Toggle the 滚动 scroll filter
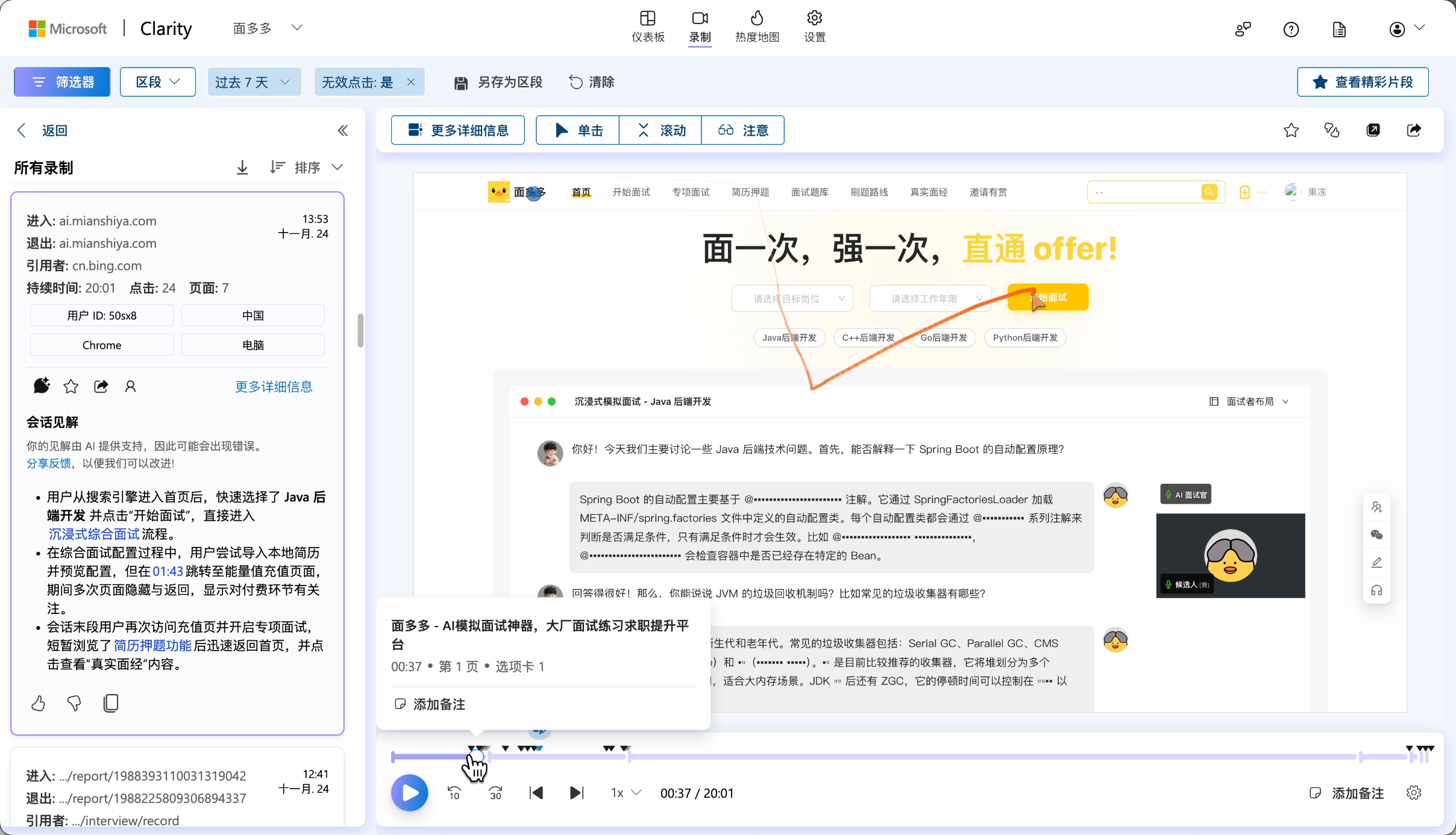This screenshot has width=1456, height=835. (661, 130)
